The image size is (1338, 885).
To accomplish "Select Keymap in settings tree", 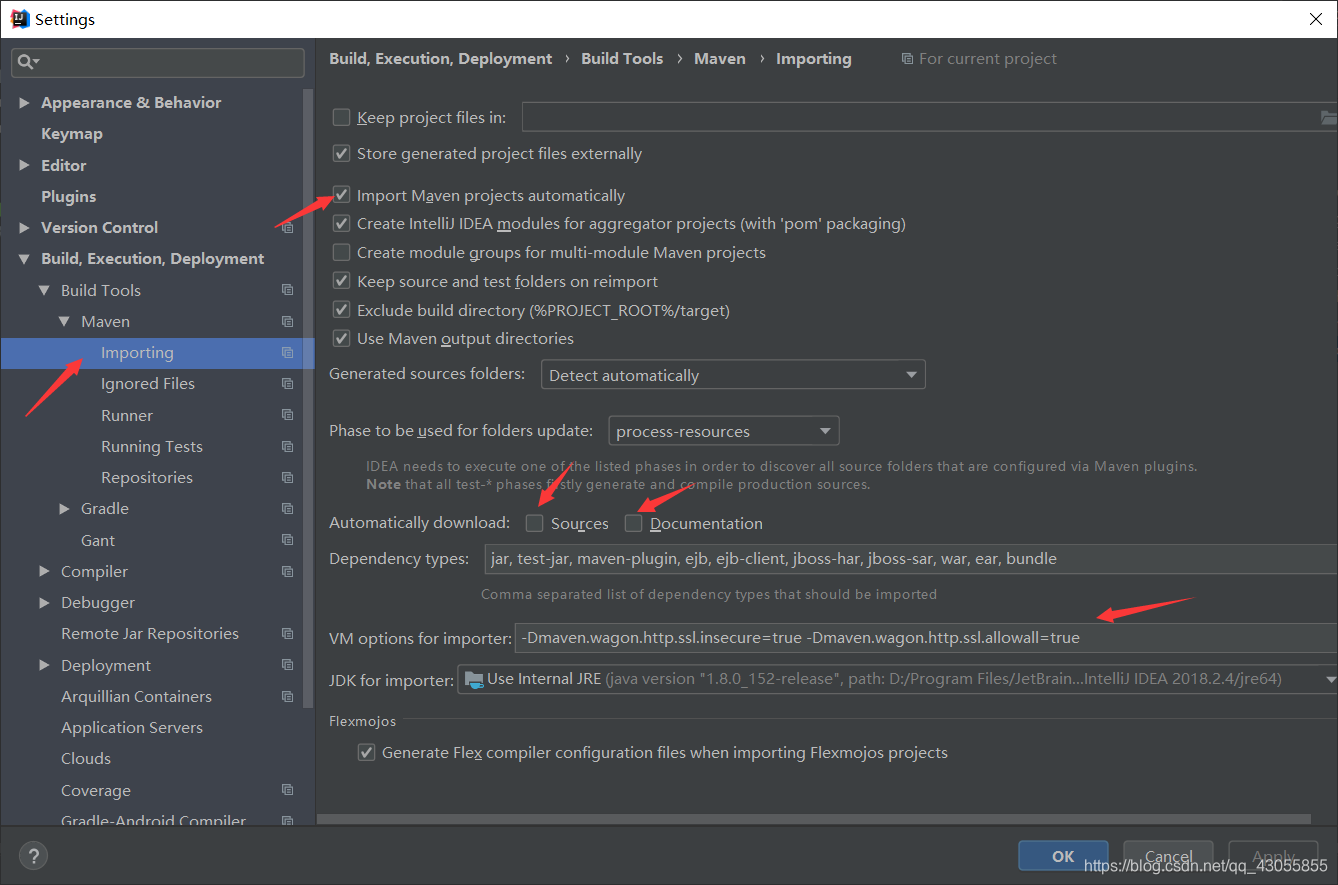I will tap(72, 133).
